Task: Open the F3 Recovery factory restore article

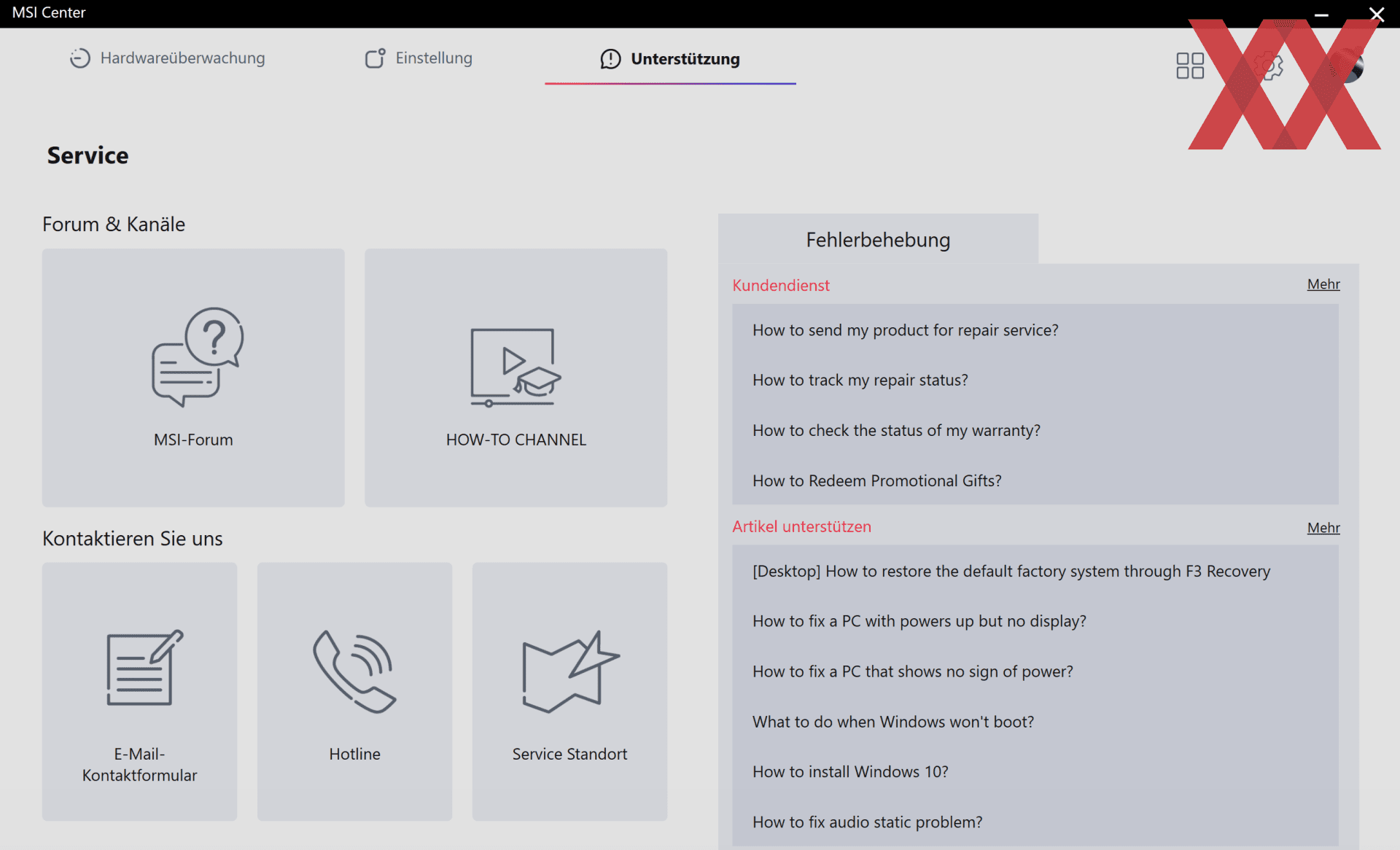Action: click(1011, 572)
